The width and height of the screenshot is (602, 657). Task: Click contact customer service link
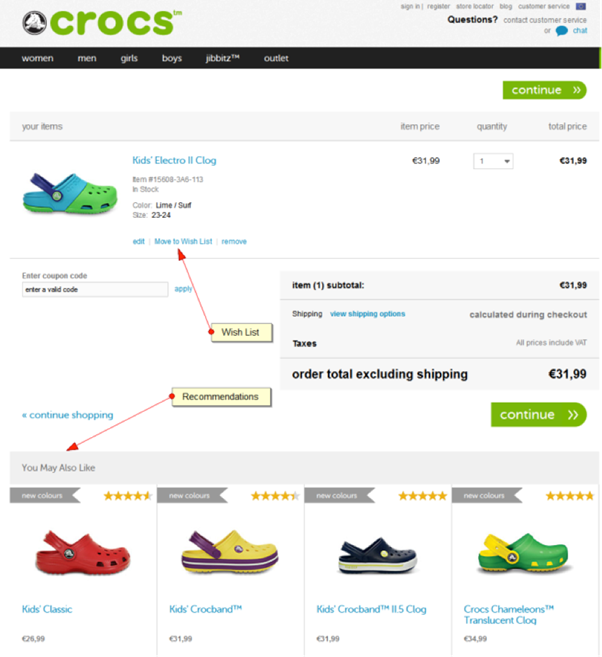545,20
